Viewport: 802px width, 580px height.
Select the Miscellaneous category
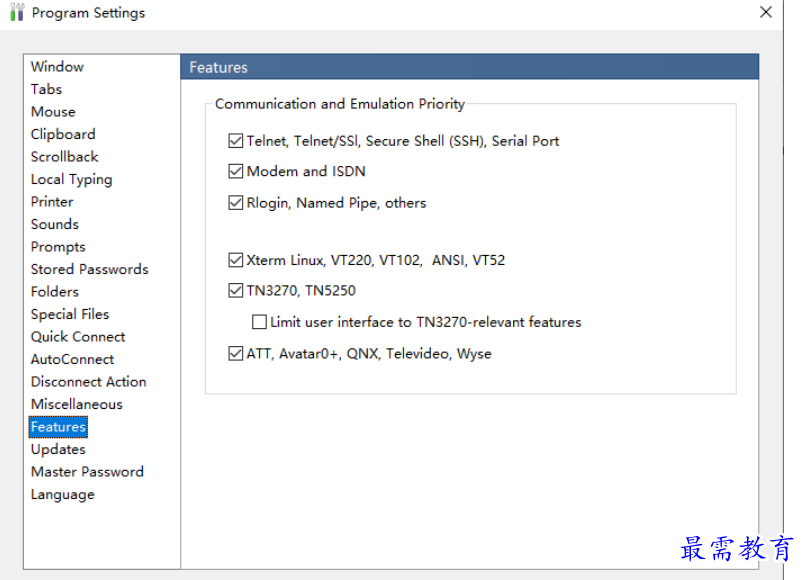click(x=77, y=404)
